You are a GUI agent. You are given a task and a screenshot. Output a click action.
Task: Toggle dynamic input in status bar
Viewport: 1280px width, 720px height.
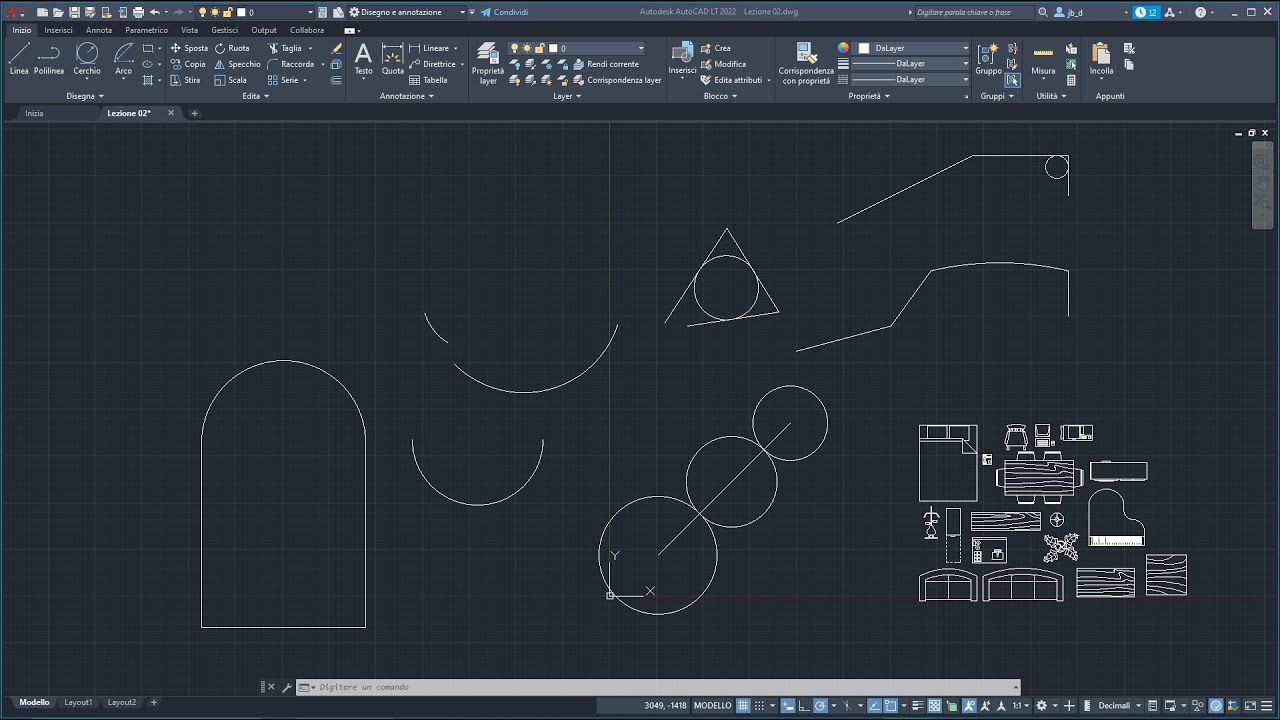788,705
